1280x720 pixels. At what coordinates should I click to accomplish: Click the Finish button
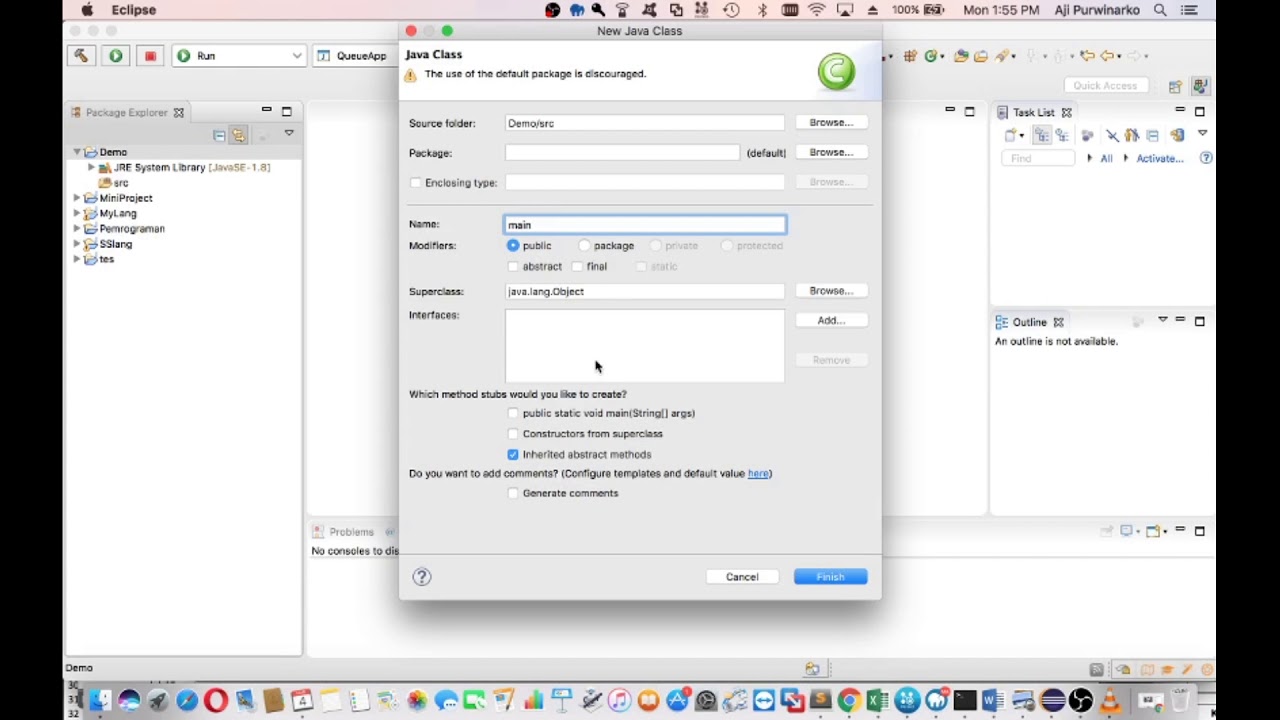click(x=830, y=577)
